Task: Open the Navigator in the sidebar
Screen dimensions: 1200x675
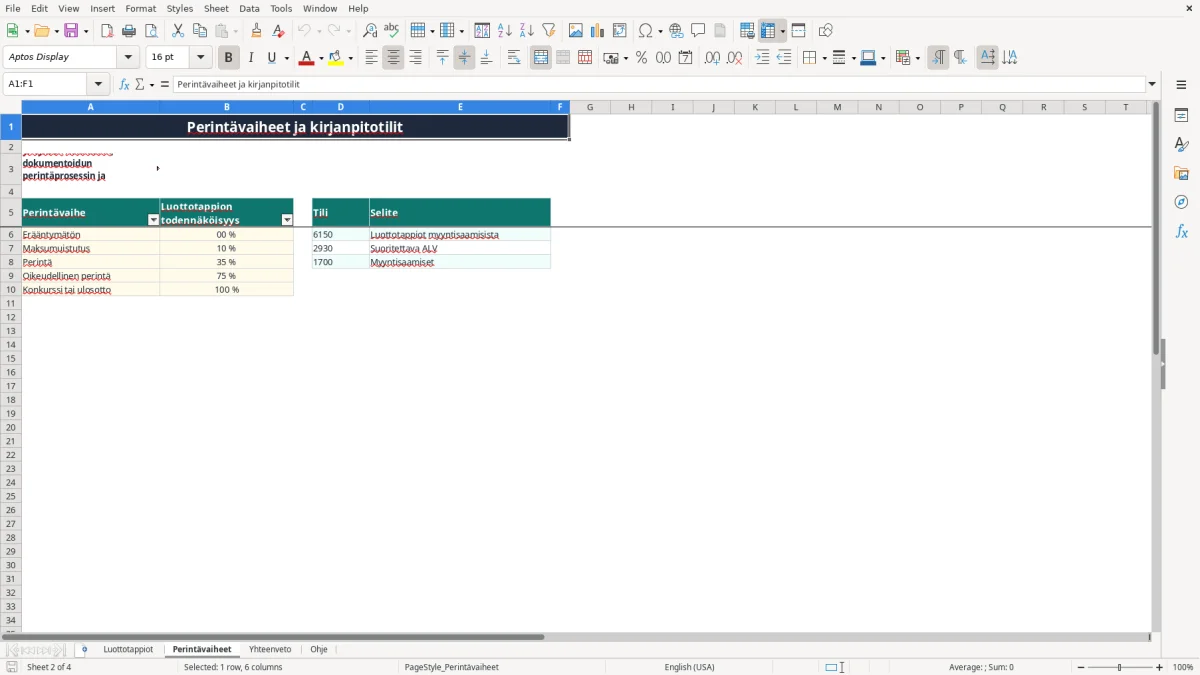Action: coord(1181,202)
